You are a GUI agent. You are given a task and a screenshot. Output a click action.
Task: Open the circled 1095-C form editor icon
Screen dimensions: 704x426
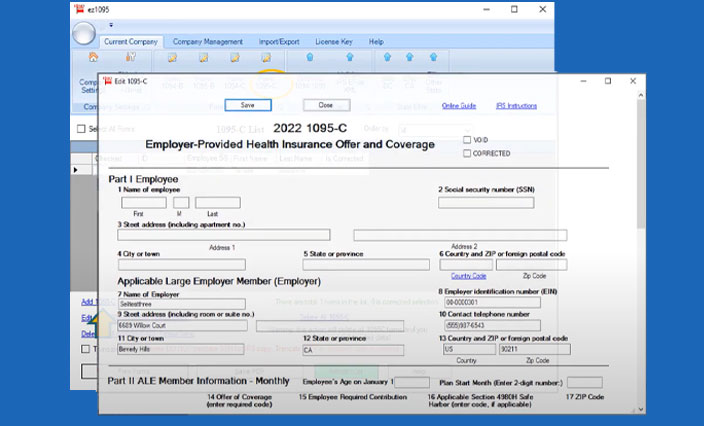click(266, 57)
